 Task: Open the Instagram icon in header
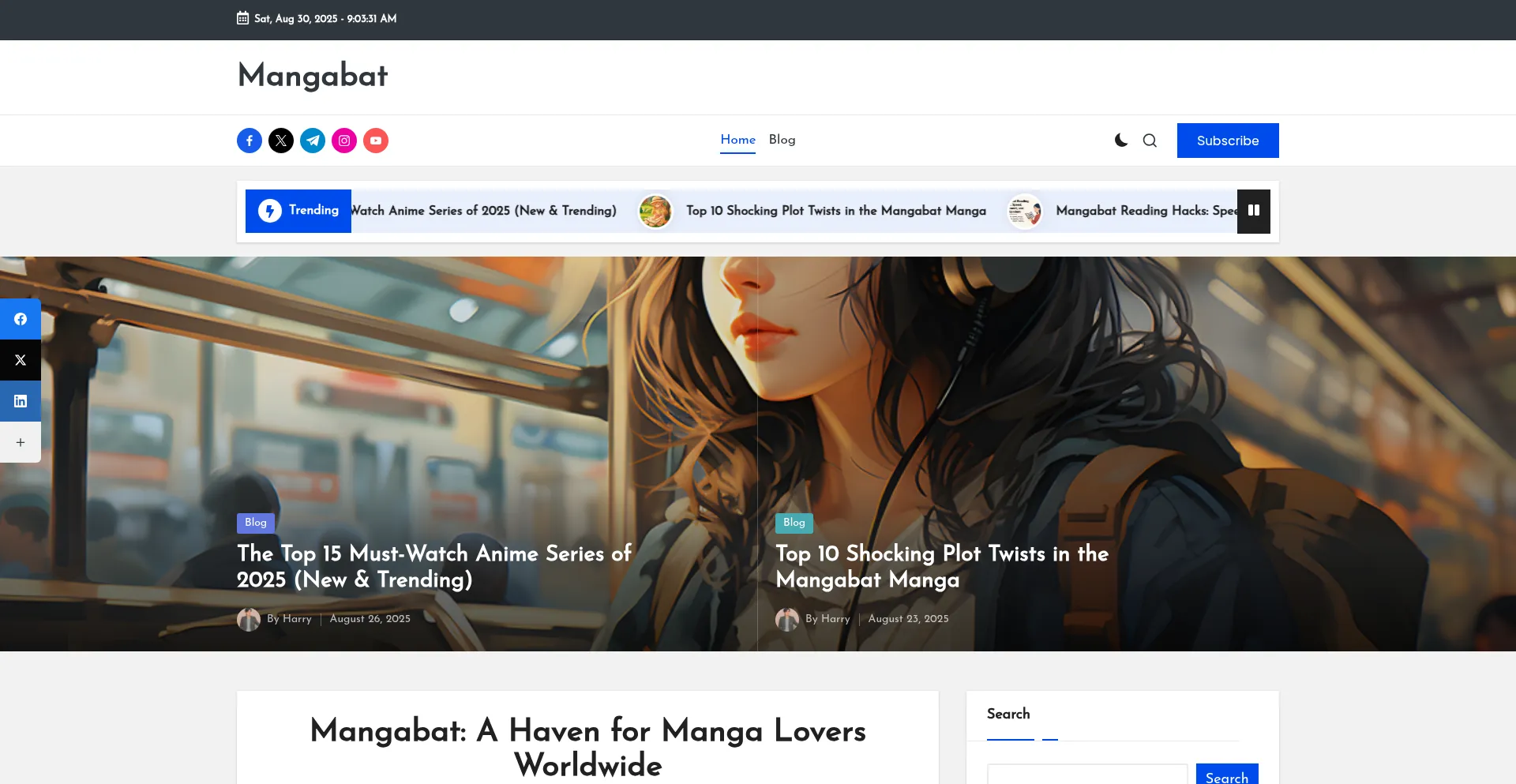coord(344,141)
